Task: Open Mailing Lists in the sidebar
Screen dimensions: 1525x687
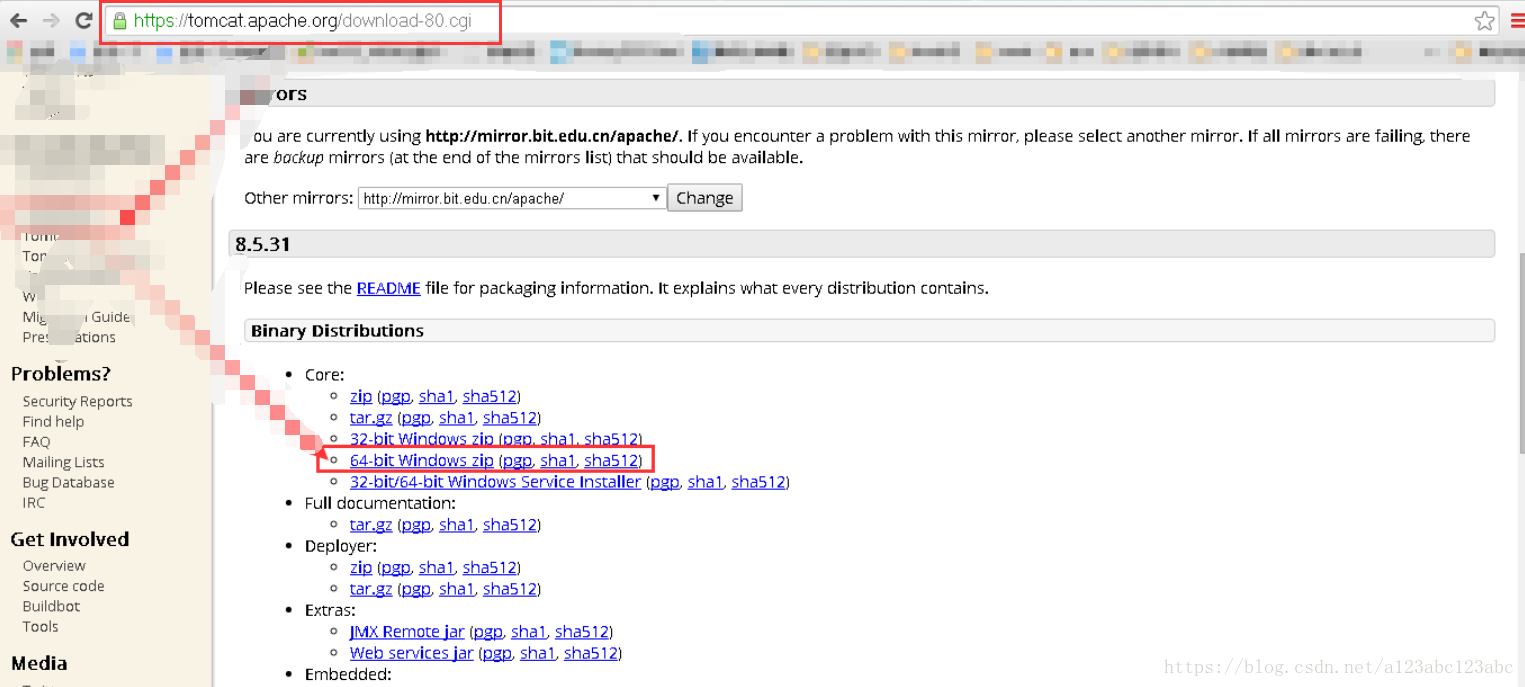Action: click(63, 462)
